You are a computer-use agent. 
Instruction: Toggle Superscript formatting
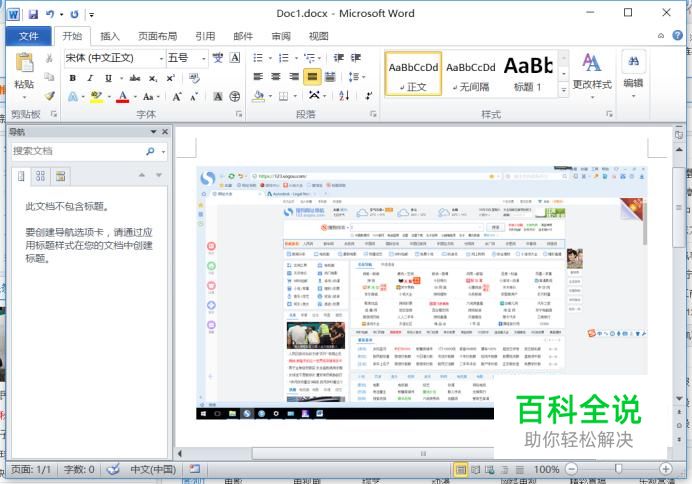(170, 78)
